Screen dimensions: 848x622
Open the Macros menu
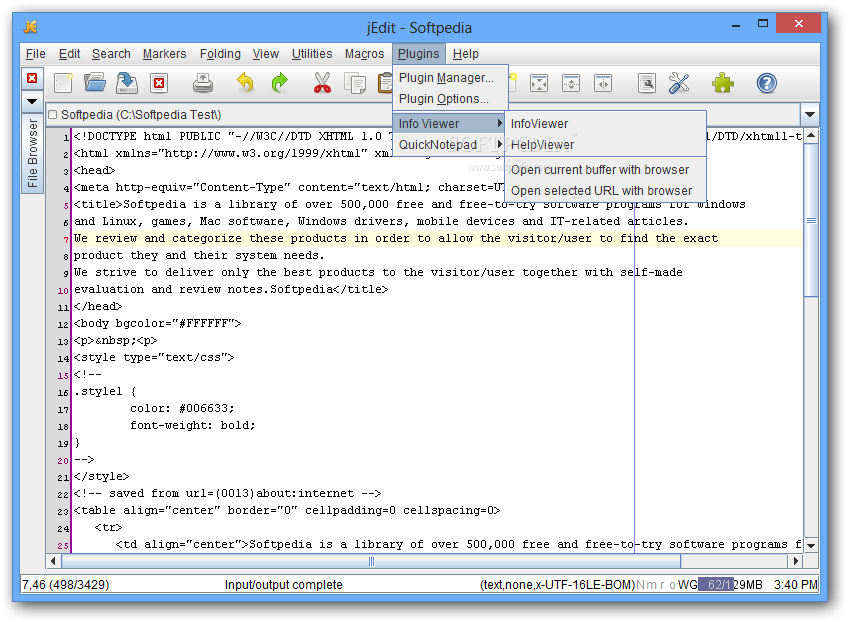pos(365,54)
